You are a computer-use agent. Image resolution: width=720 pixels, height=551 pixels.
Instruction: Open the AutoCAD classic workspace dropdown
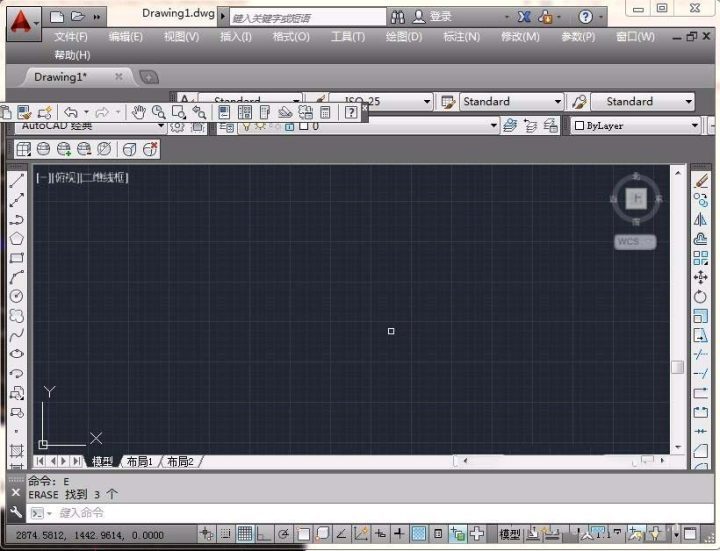[91, 125]
